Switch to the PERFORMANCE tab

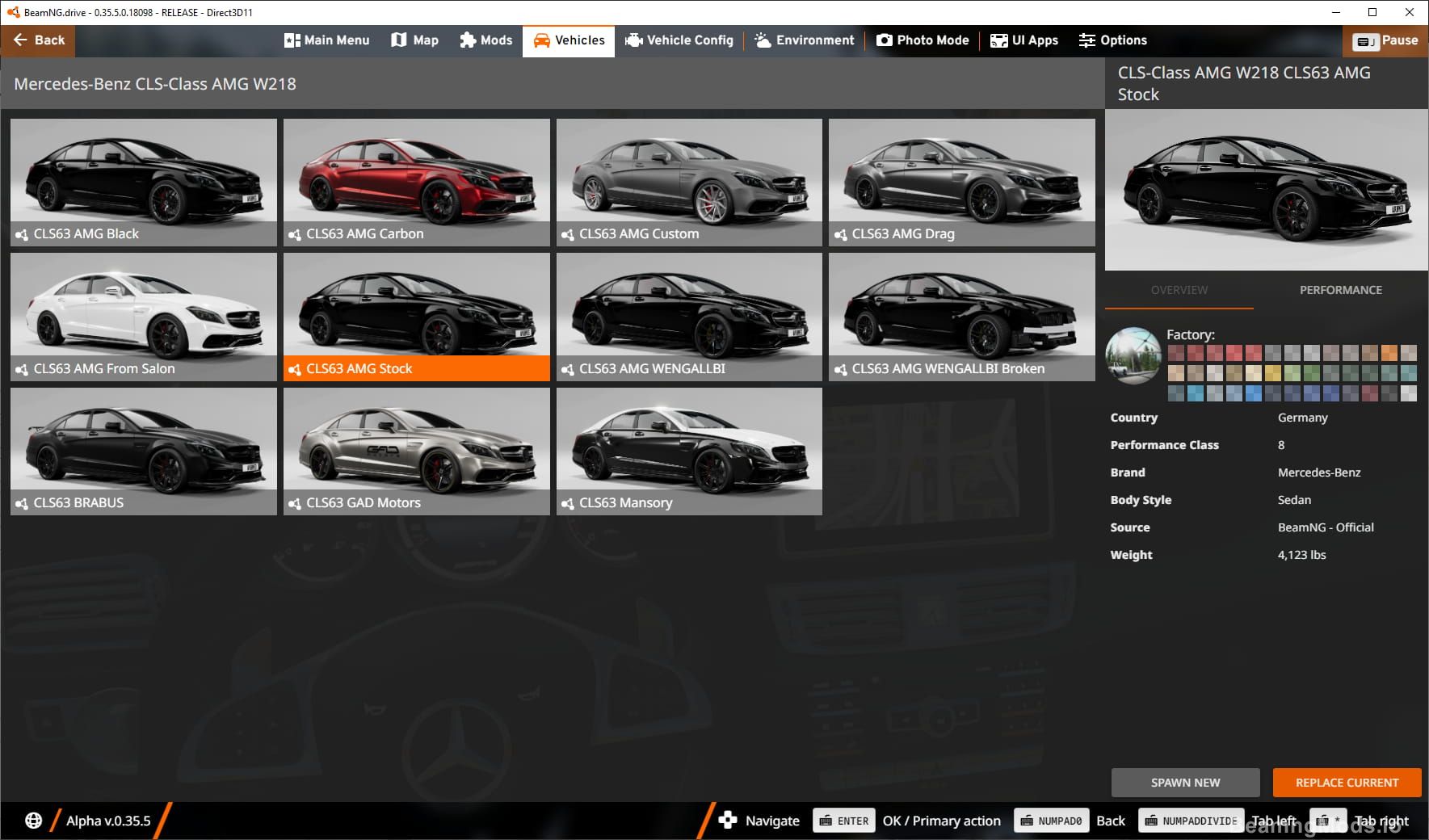[1341, 290]
